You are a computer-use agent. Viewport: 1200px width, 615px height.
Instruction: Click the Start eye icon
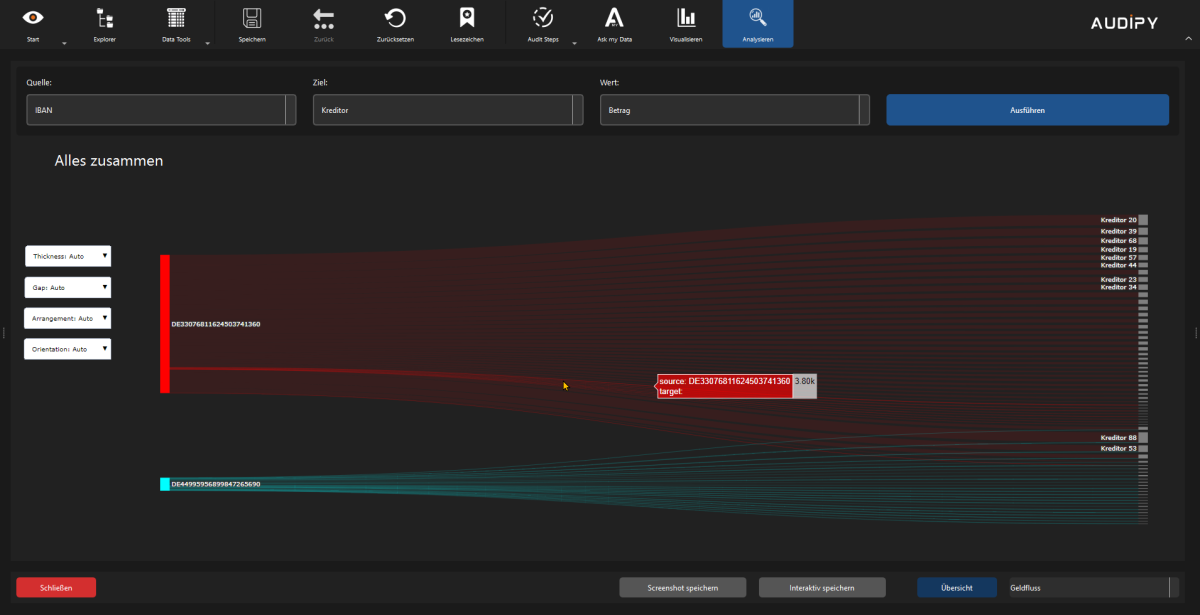click(x=33, y=18)
